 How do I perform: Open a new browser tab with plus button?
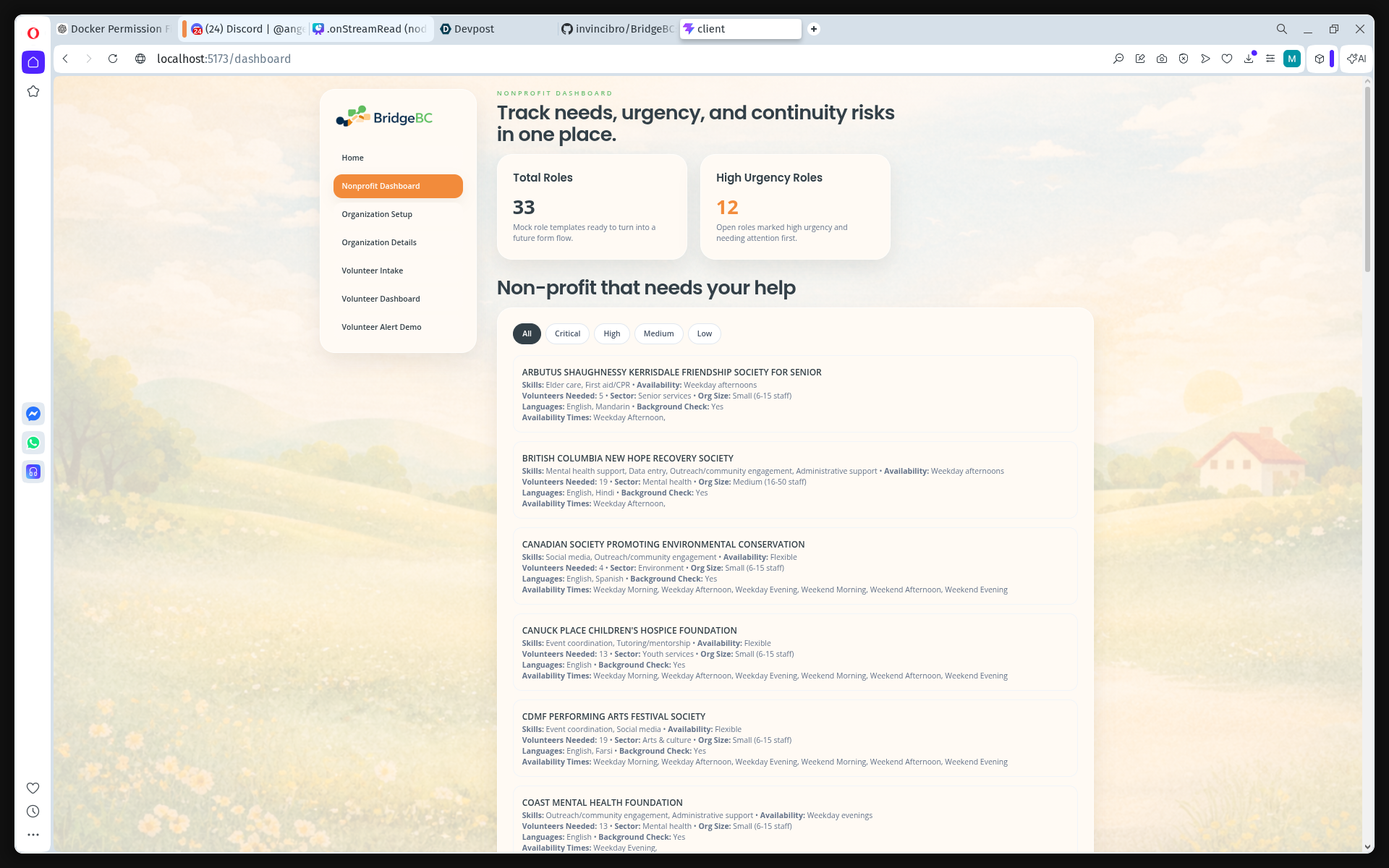click(814, 29)
